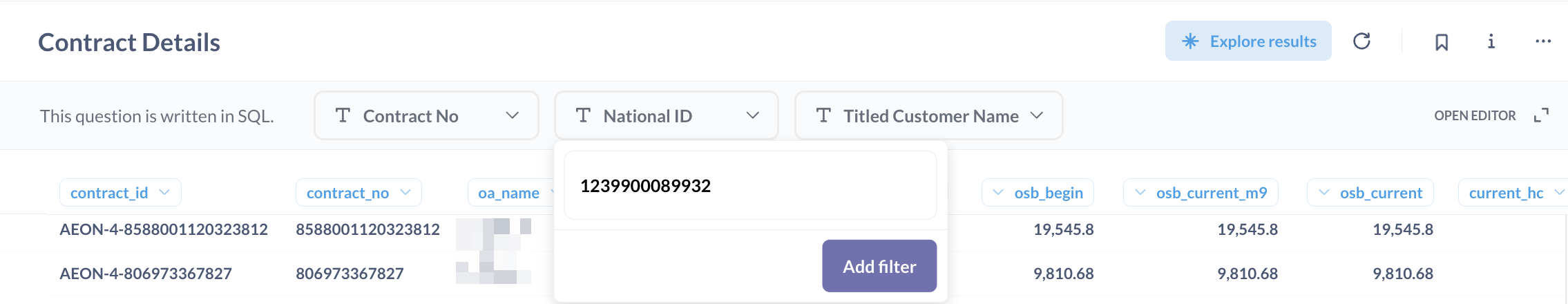Open contract_no column header menu

point(358,193)
